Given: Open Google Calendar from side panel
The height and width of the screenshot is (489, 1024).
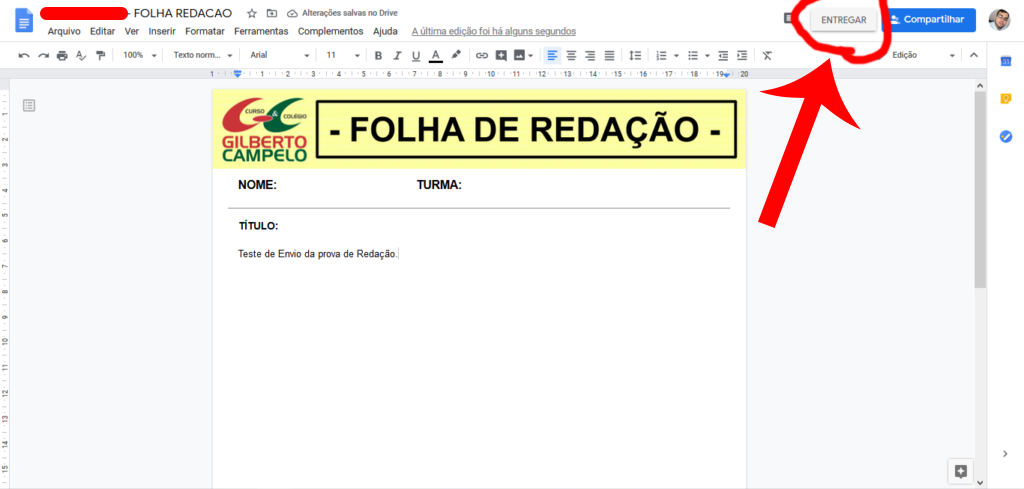Looking at the screenshot, I should 1006,62.
